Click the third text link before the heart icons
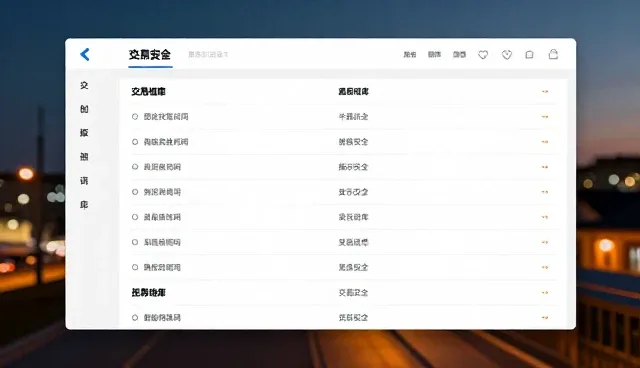The height and width of the screenshot is (368, 640). [459, 55]
